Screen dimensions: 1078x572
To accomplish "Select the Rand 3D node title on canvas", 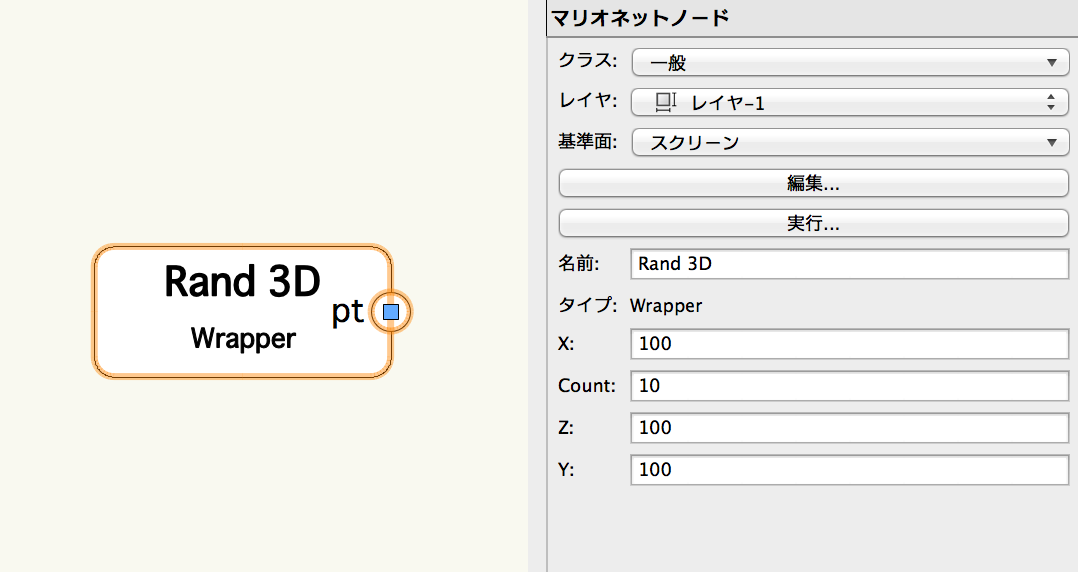I will [x=242, y=281].
